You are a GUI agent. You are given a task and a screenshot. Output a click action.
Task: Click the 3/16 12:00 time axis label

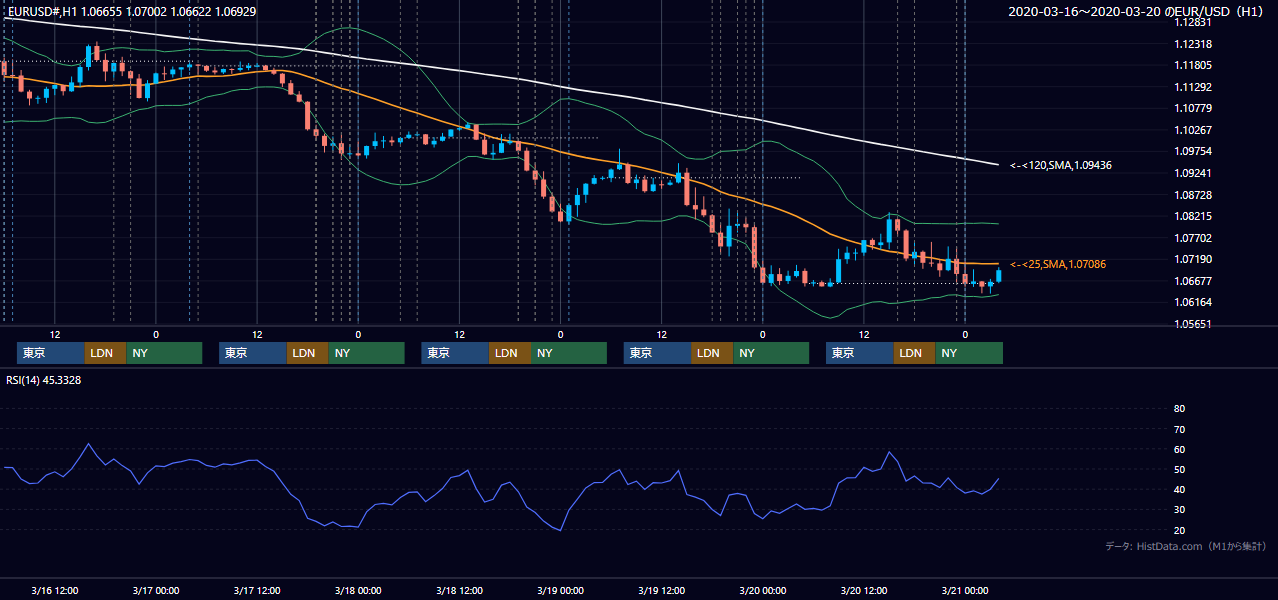(x=55, y=590)
